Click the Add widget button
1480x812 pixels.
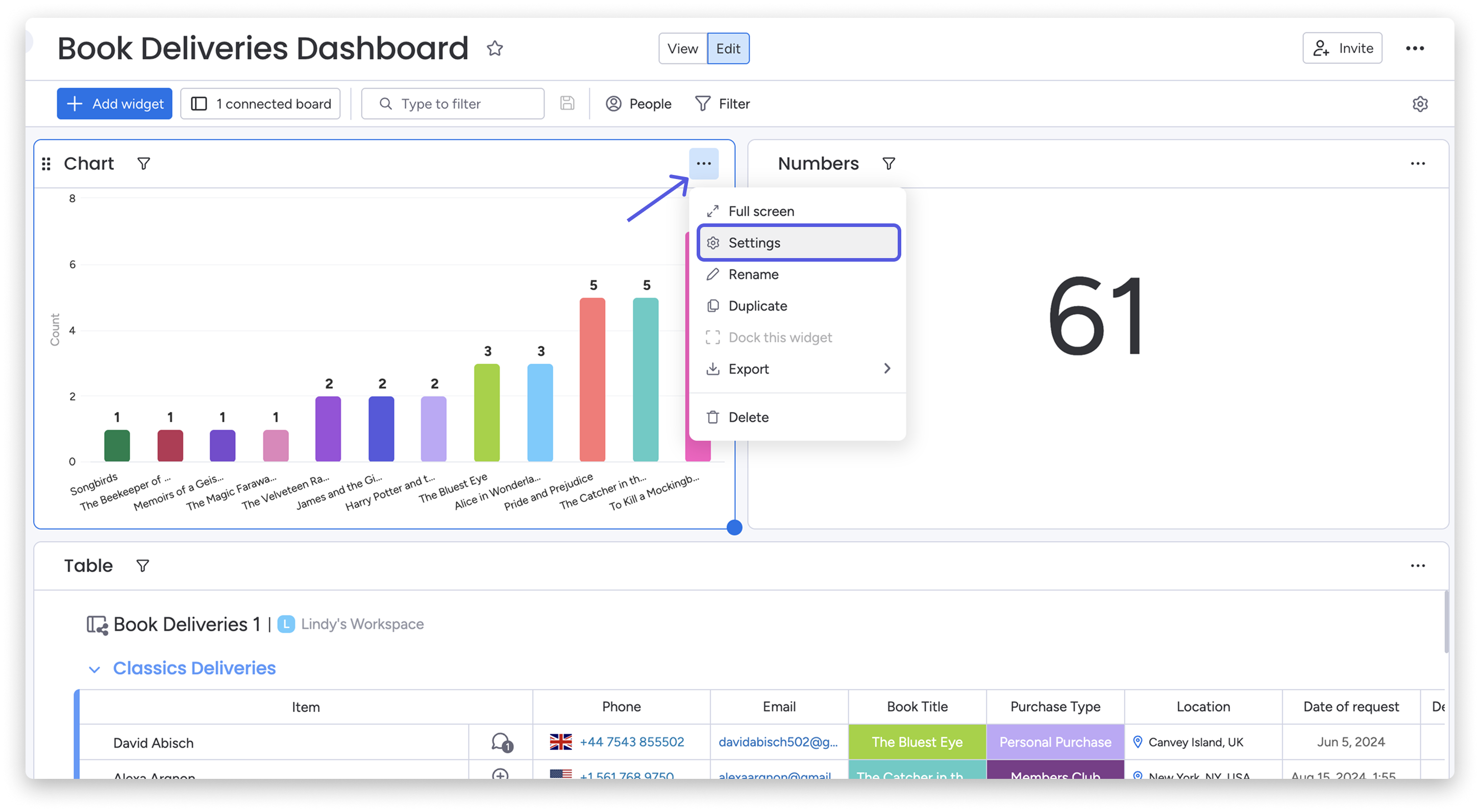114,104
